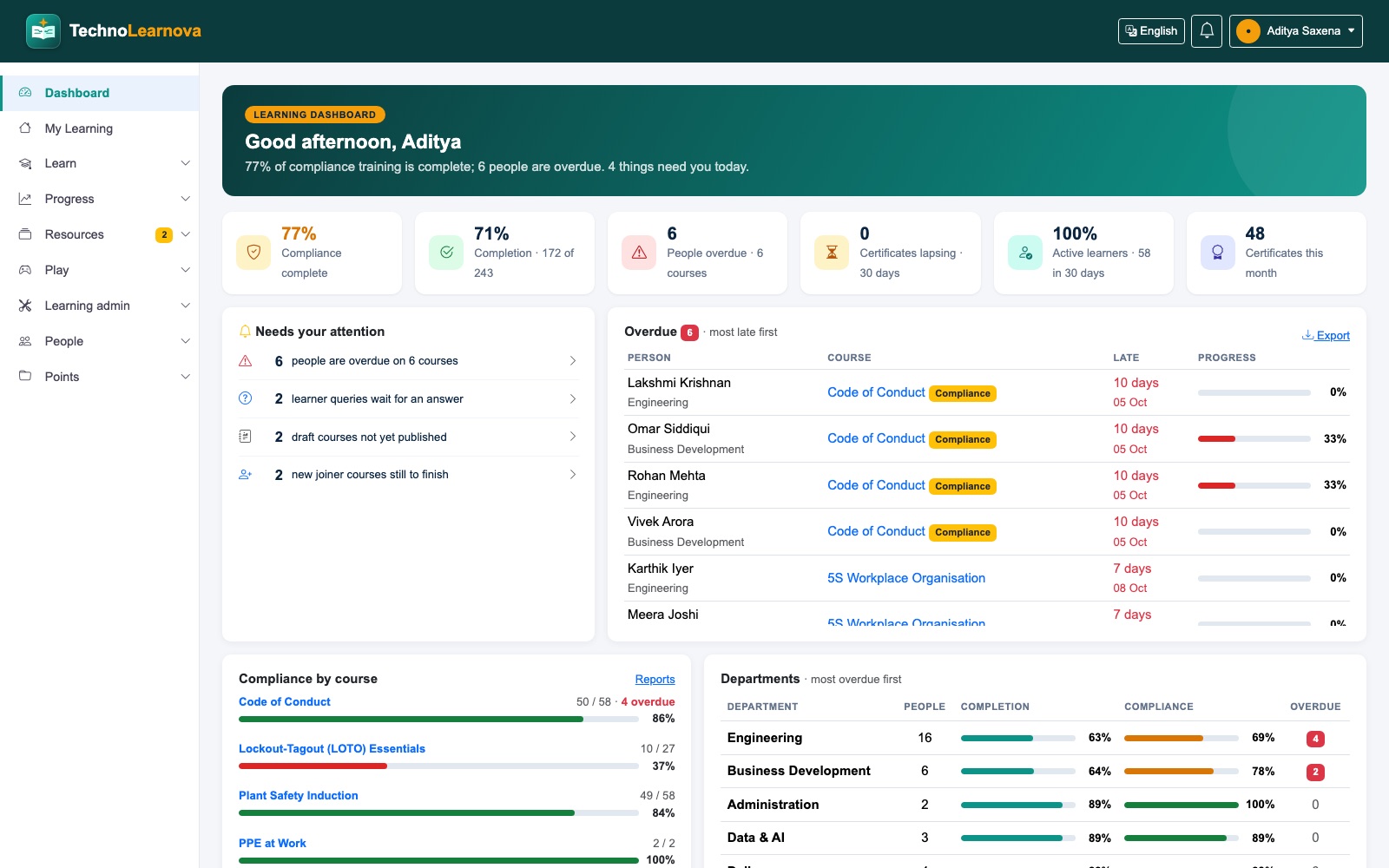Click the People sidebar icon
Image resolution: width=1389 pixels, height=868 pixels.
click(25, 341)
